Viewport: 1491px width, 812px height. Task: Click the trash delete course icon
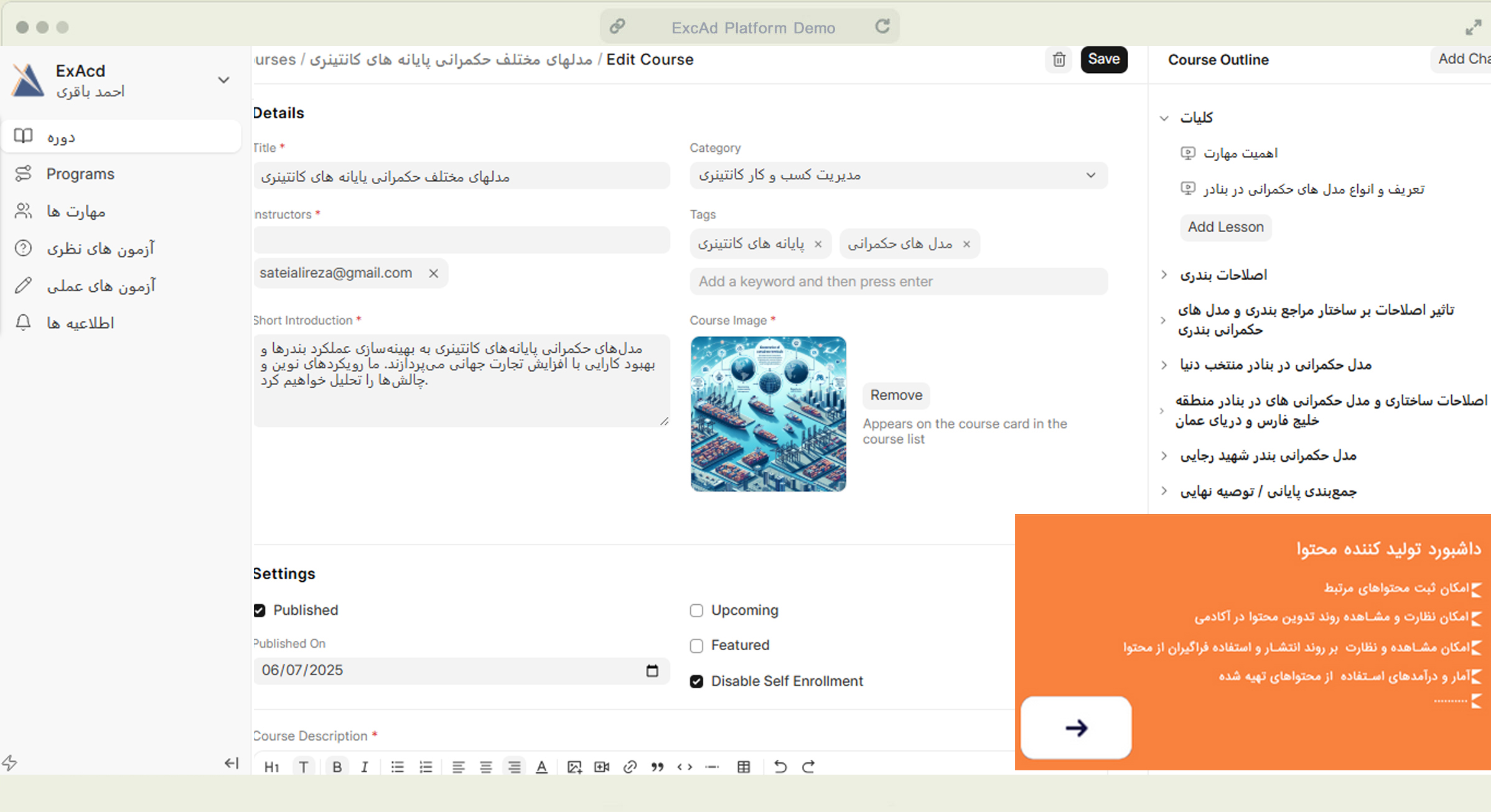(x=1059, y=60)
